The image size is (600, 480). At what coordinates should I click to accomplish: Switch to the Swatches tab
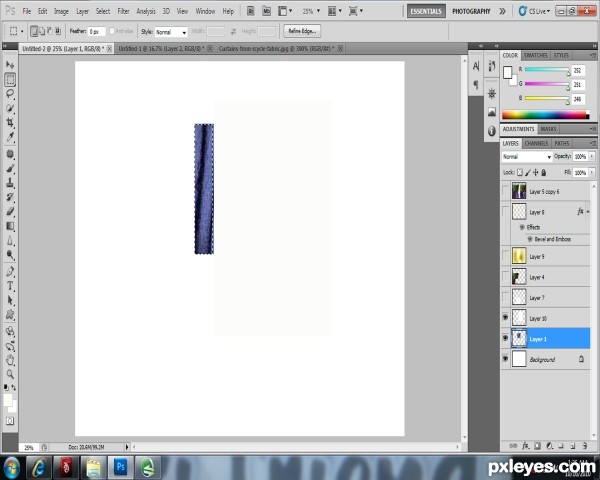(x=535, y=55)
